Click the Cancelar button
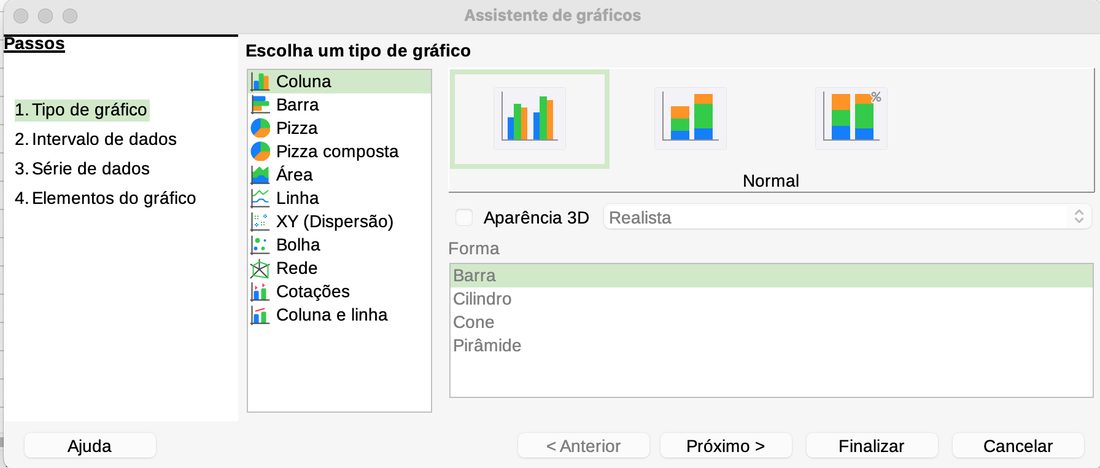The width and height of the screenshot is (1100, 468). [x=1018, y=446]
